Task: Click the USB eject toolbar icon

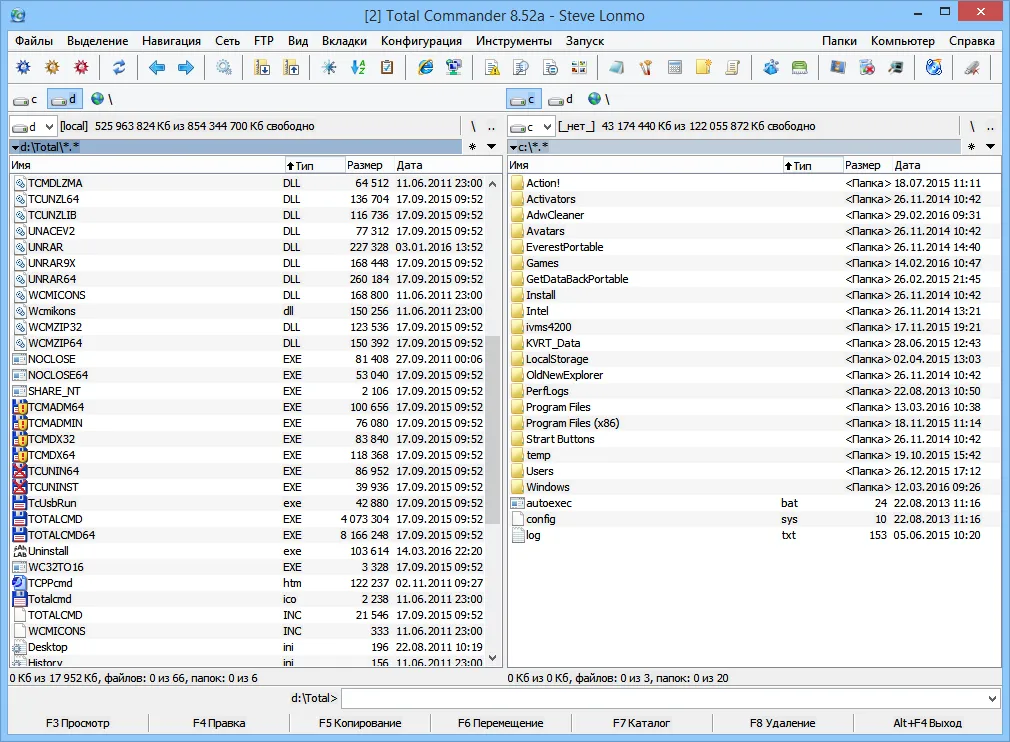Action: click(972, 67)
